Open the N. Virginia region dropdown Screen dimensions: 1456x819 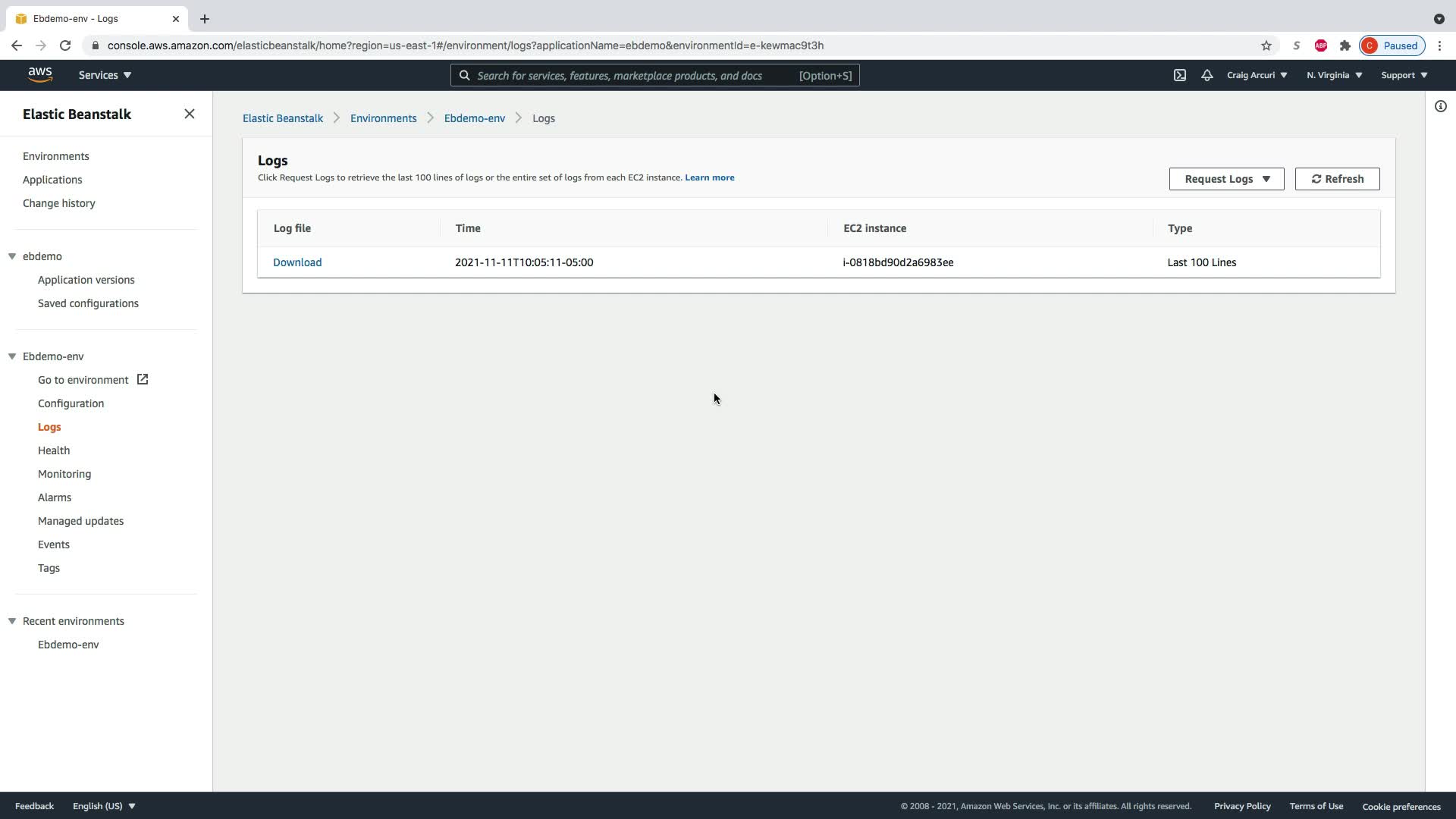(1334, 75)
